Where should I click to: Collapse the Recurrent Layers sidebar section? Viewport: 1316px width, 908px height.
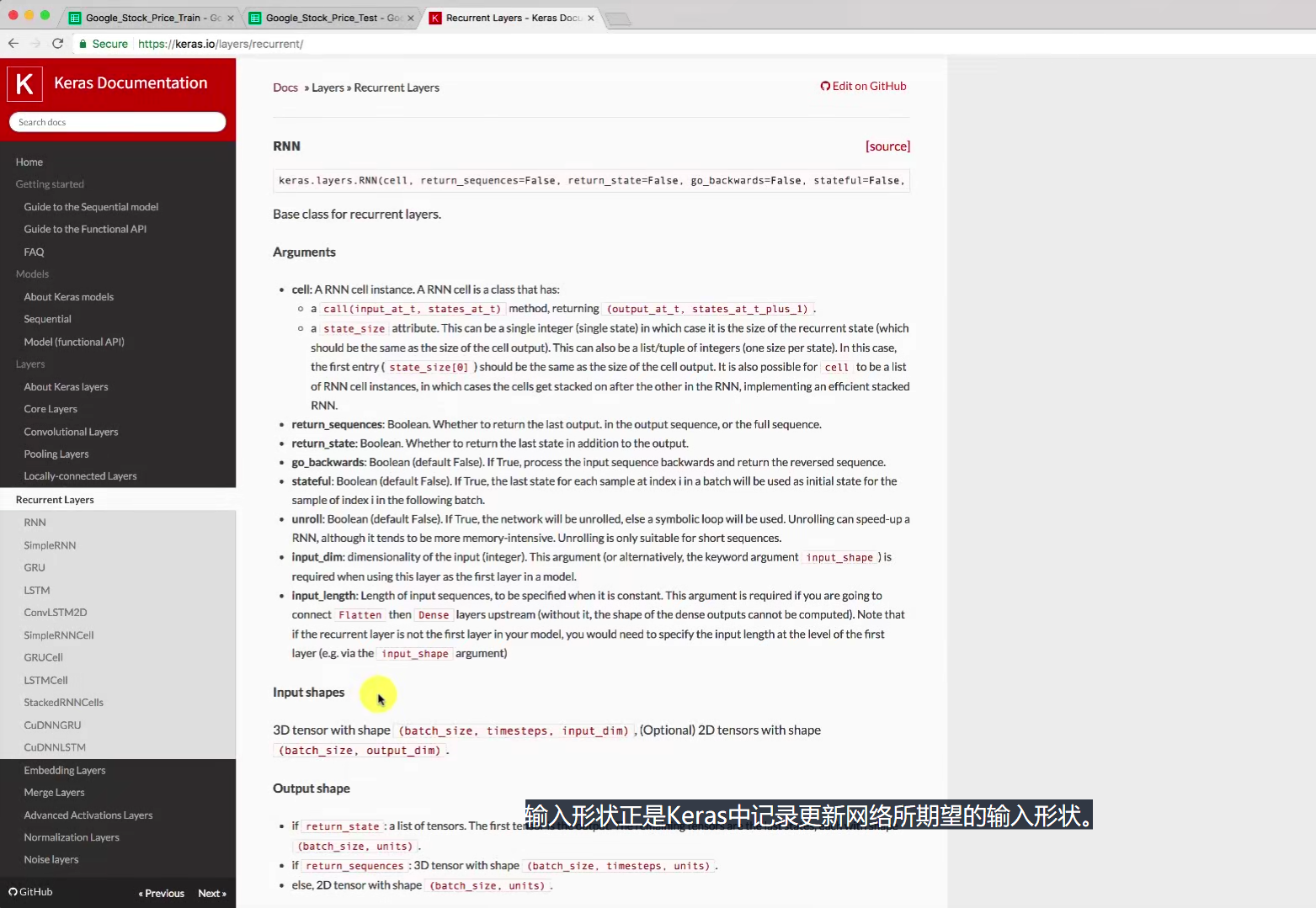55,499
